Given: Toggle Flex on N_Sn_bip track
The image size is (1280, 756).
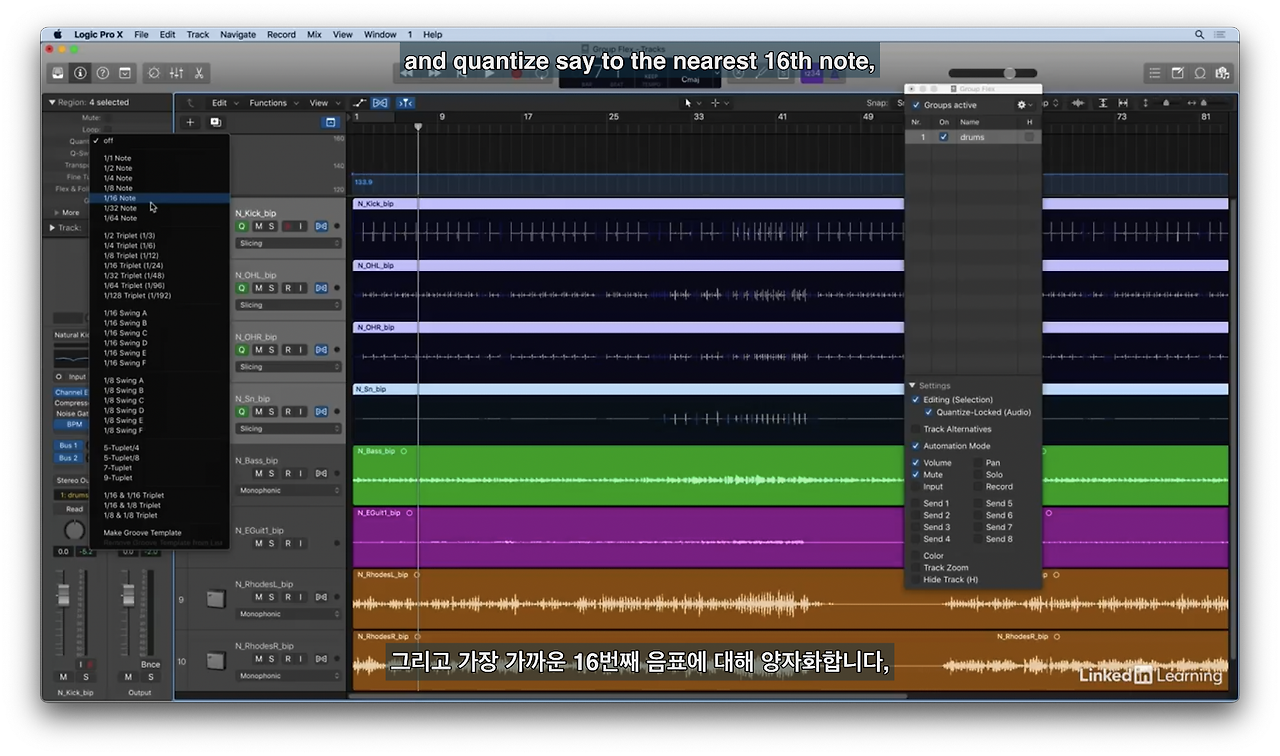Looking at the screenshot, I should click(321, 412).
